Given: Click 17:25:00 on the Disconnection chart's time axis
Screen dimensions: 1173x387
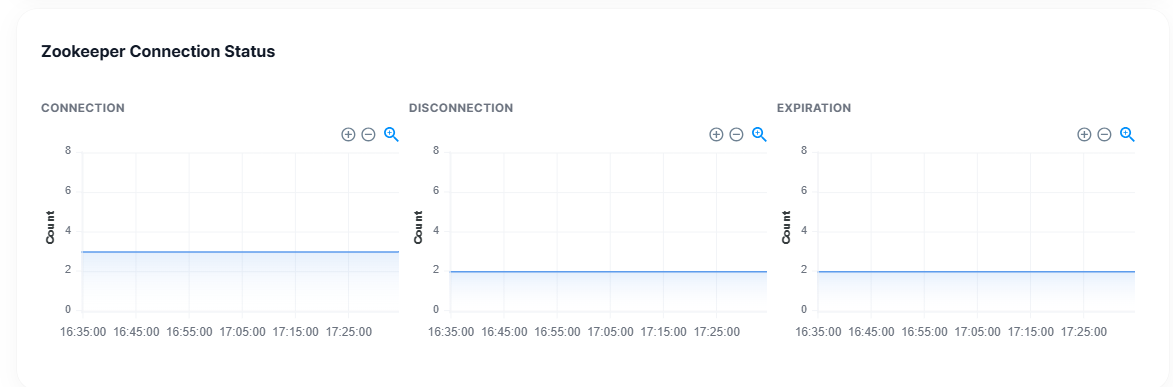Looking at the screenshot, I should [717, 332].
